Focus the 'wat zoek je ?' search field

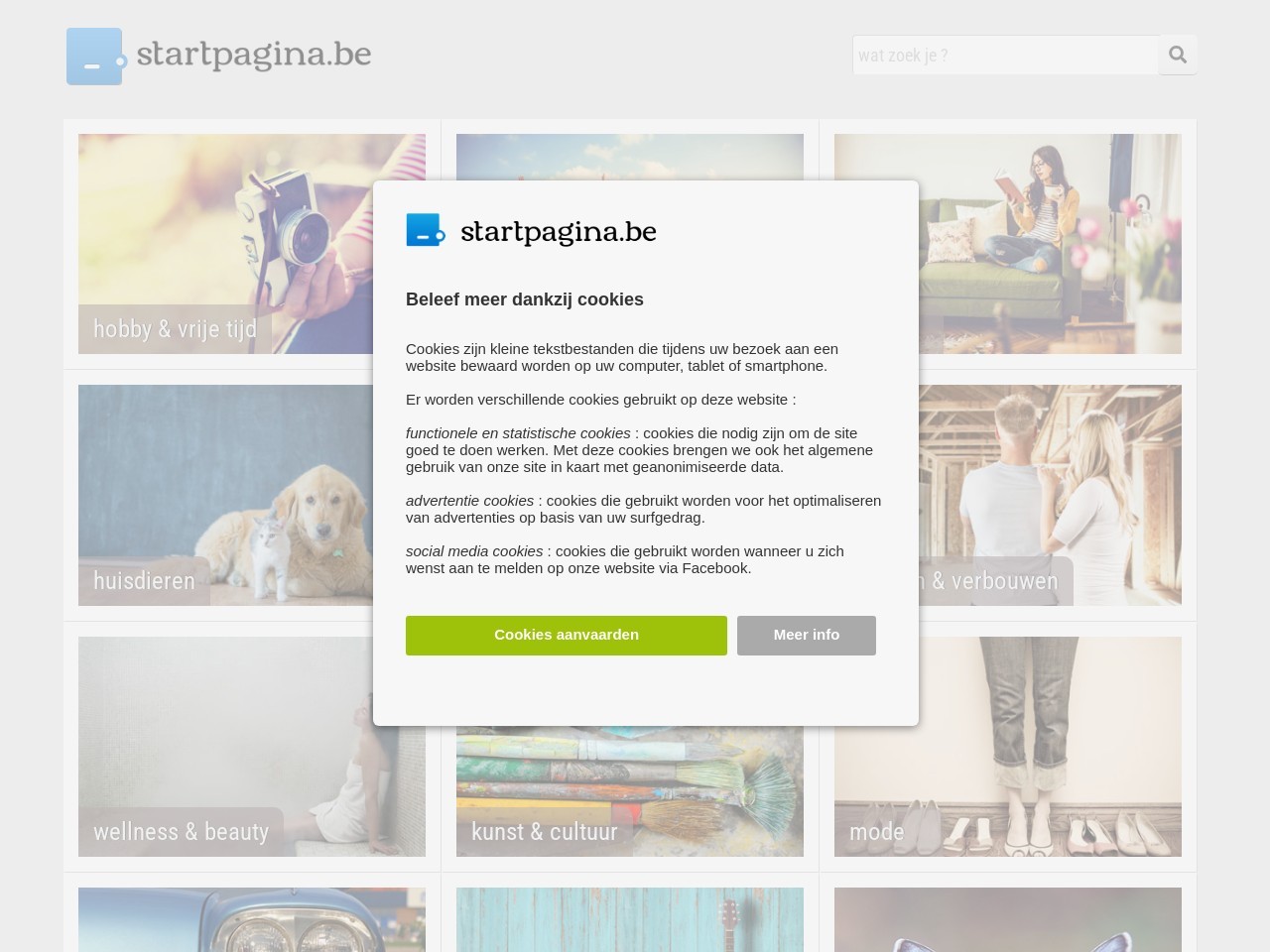(1005, 55)
